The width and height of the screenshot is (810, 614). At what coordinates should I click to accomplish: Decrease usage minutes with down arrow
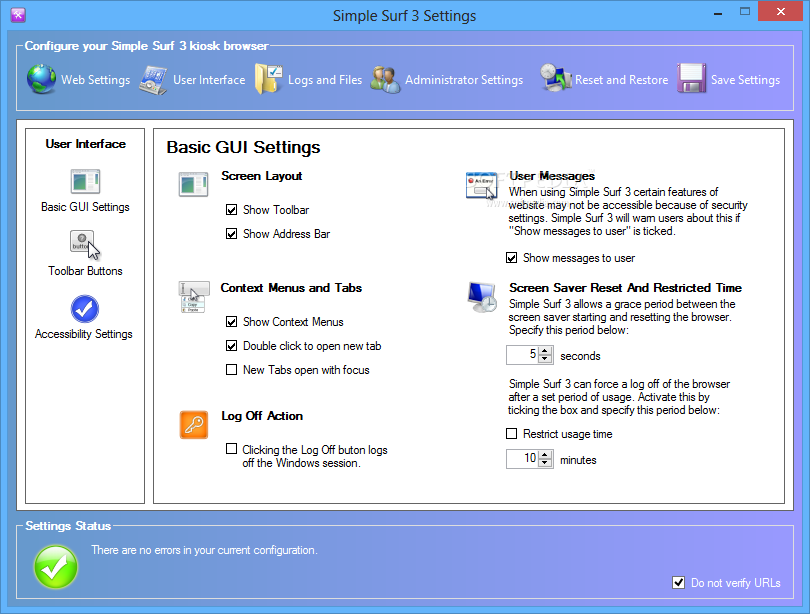pos(544,463)
